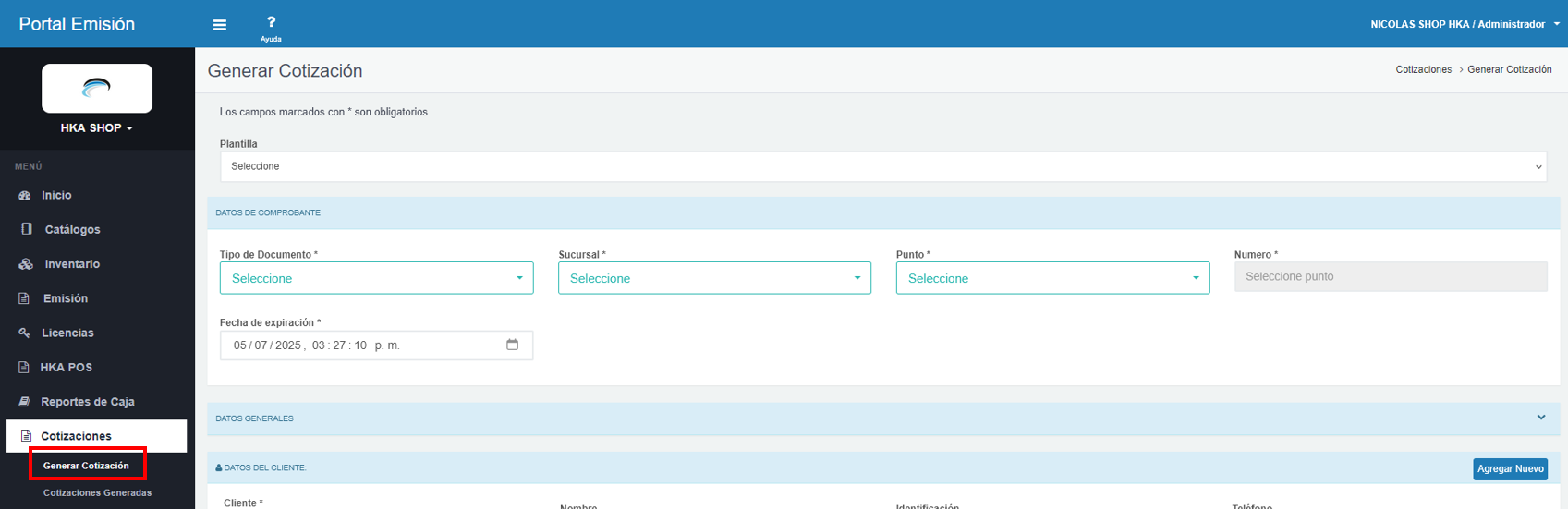The image size is (1568, 509).
Task: Click the Inventario cubes icon
Action: coord(26,264)
